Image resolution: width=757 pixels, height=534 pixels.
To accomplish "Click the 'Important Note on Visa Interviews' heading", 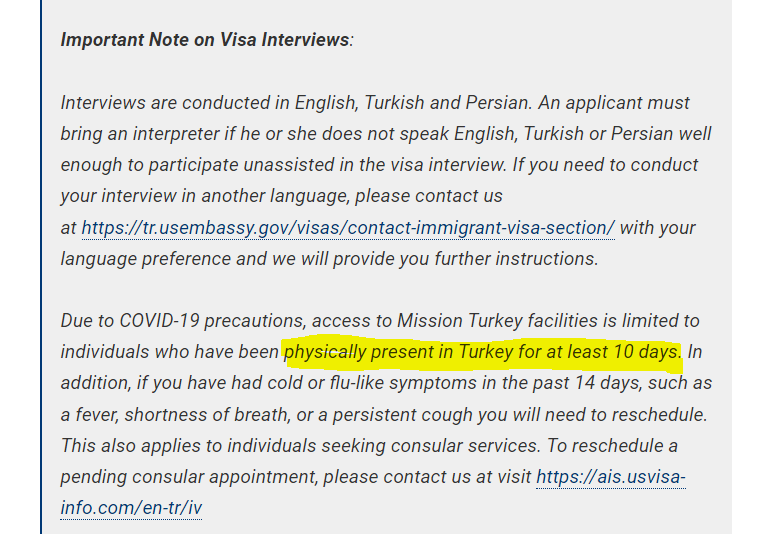I will tap(205, 40).
